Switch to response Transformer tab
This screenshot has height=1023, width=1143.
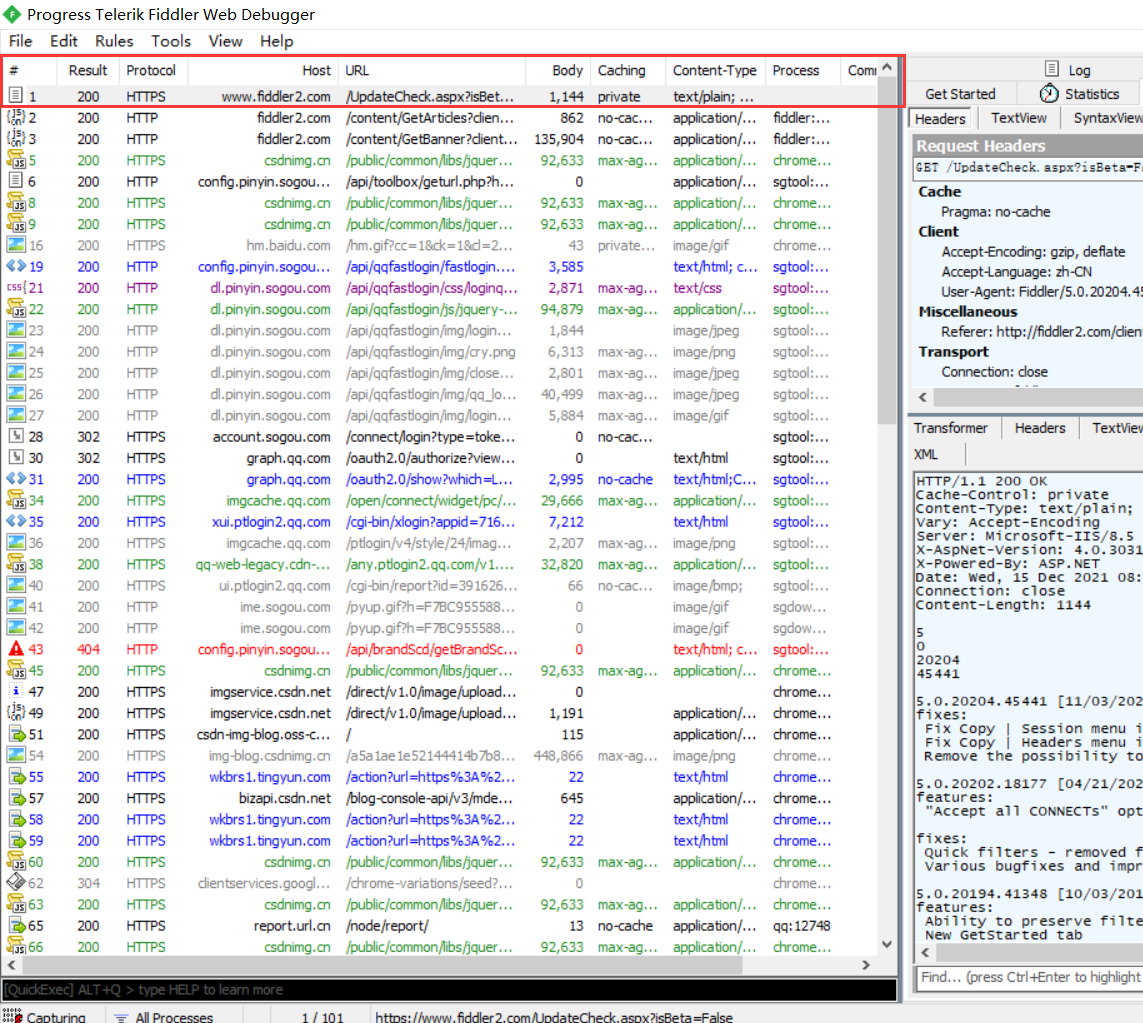951,428
